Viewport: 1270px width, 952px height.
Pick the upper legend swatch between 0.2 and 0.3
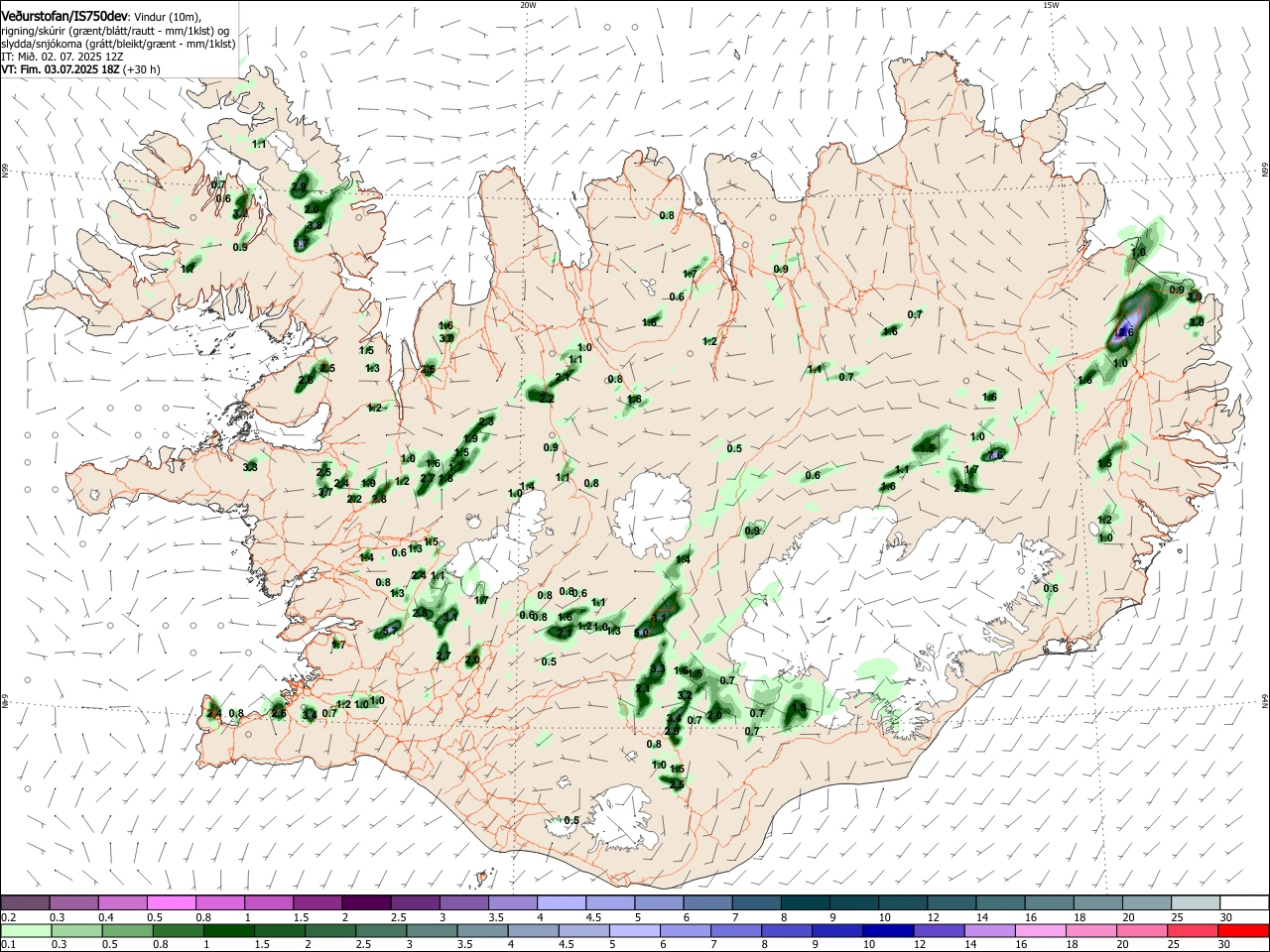pos(25,902)
